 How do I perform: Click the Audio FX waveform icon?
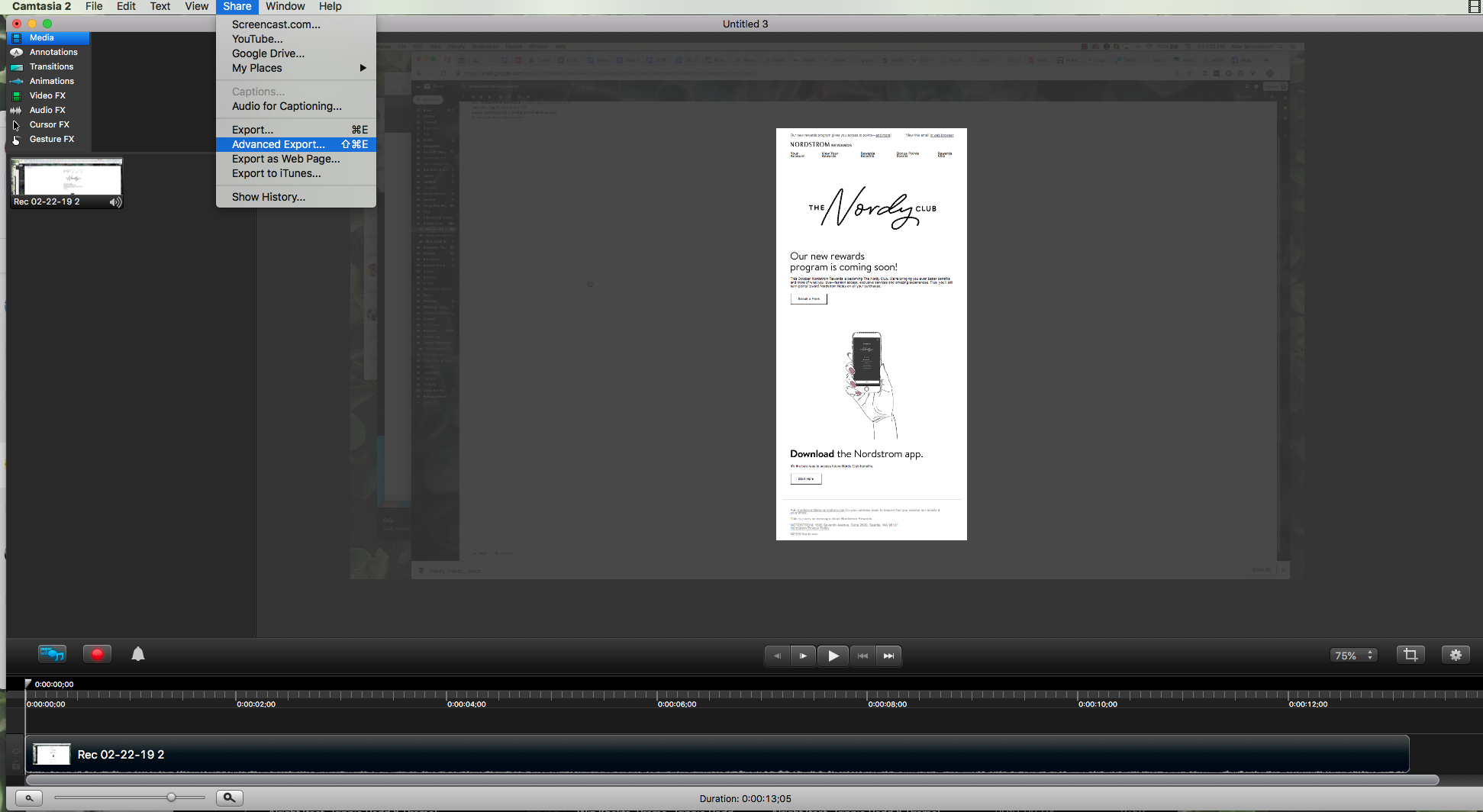[x=16, y=110]
